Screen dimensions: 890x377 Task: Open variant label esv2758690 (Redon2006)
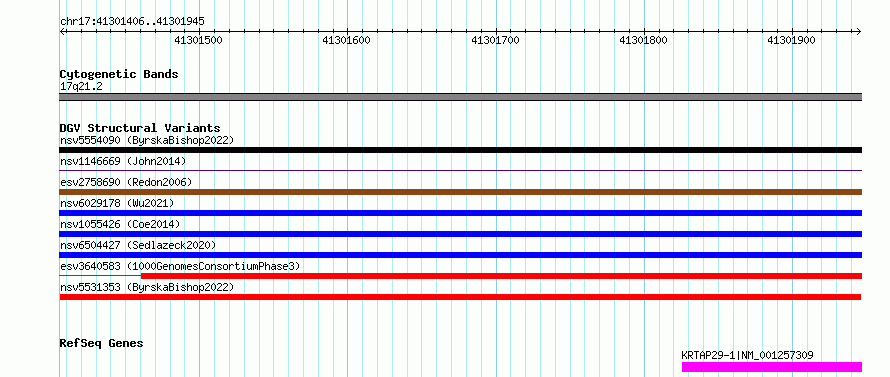click(126, 182)
